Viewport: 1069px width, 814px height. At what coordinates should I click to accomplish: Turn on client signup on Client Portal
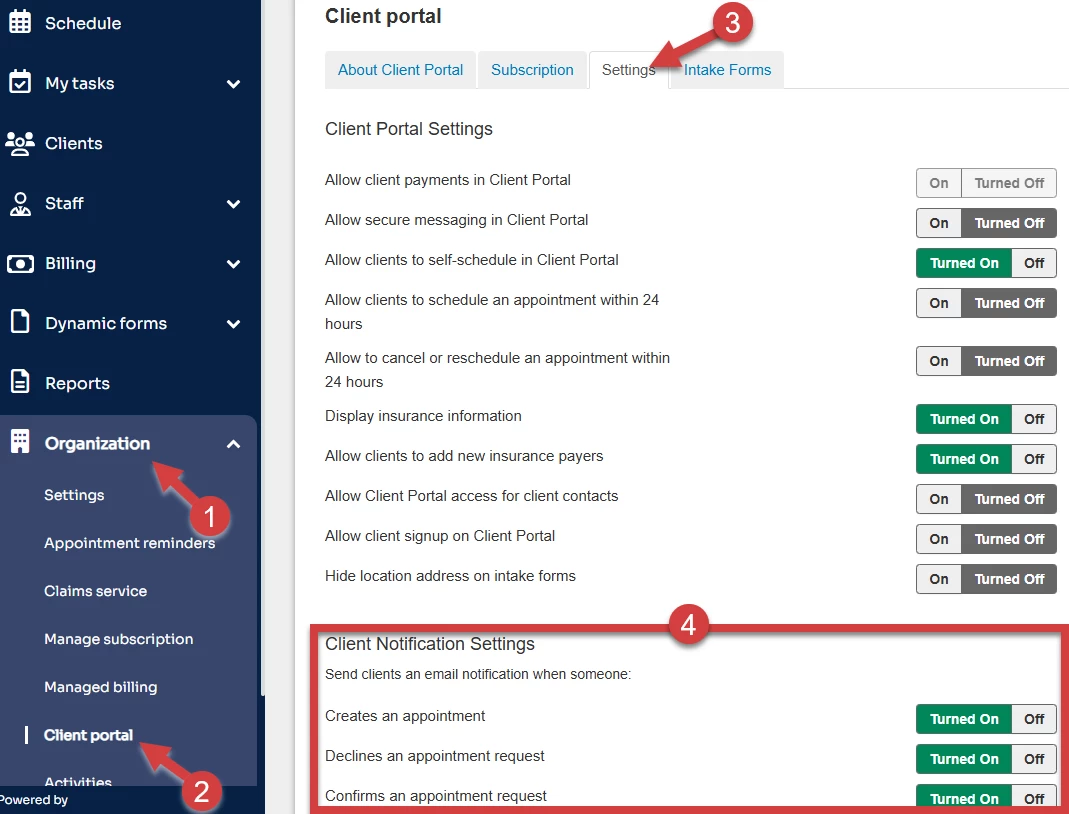point(938,539)
